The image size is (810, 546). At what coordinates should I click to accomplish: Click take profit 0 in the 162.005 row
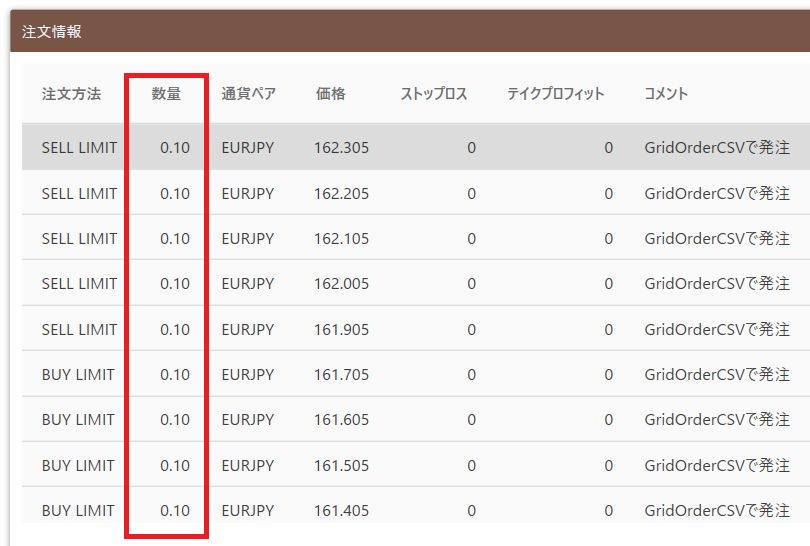[609, 284]
